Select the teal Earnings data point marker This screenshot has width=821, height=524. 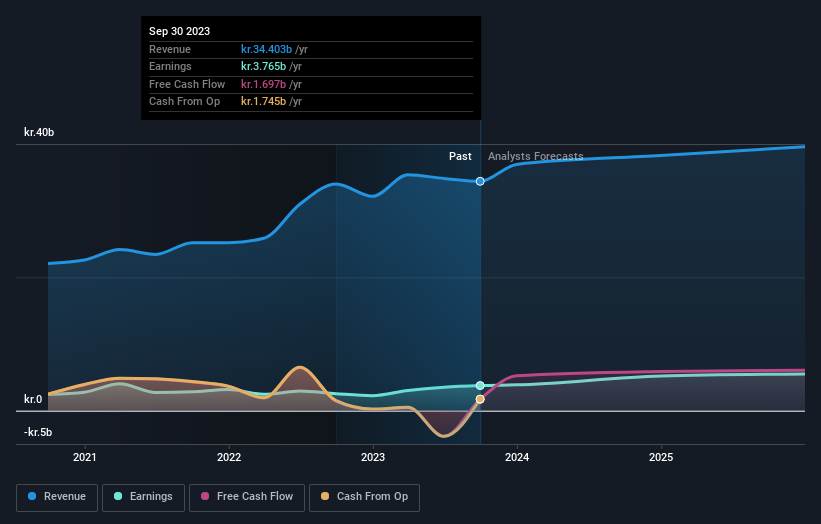[480, 386]
